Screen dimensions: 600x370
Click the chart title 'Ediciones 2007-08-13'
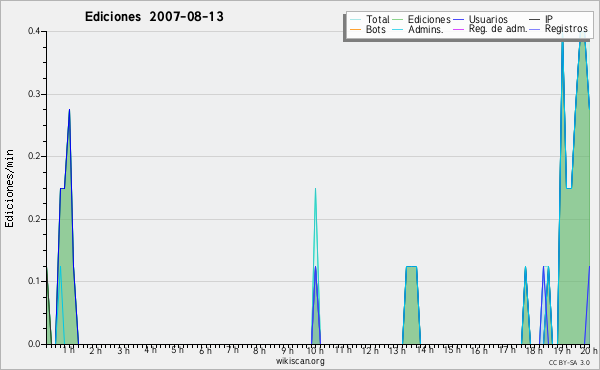(154, 17)
